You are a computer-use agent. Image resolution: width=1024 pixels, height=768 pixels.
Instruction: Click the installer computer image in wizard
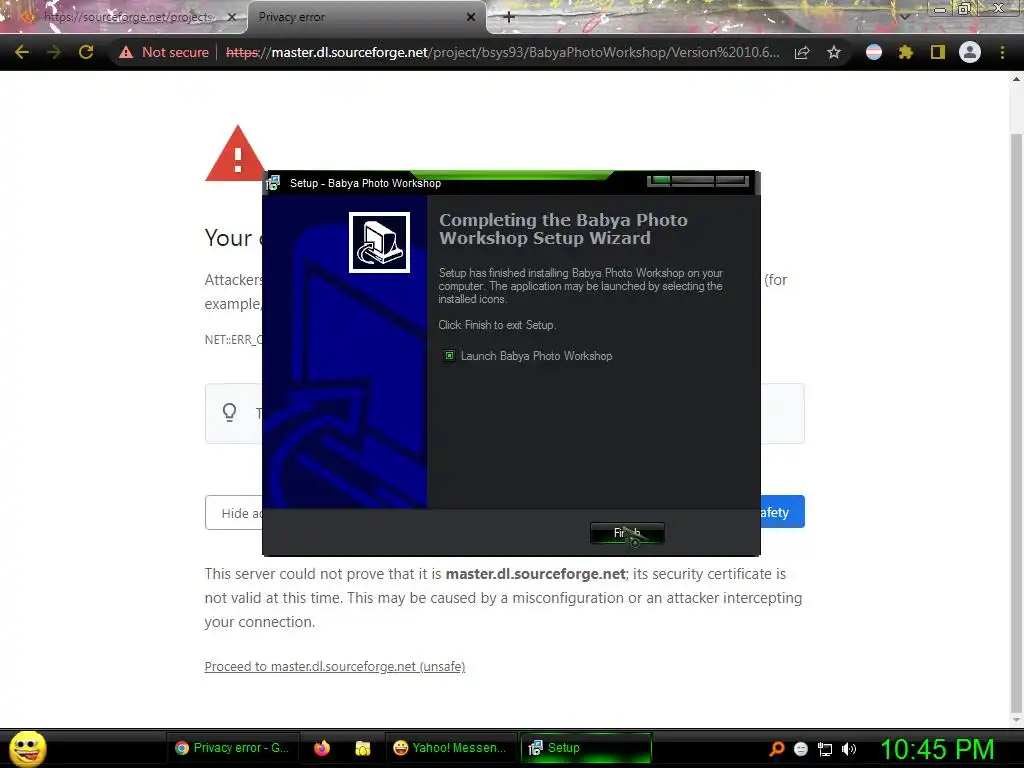[x=379, y=242]
